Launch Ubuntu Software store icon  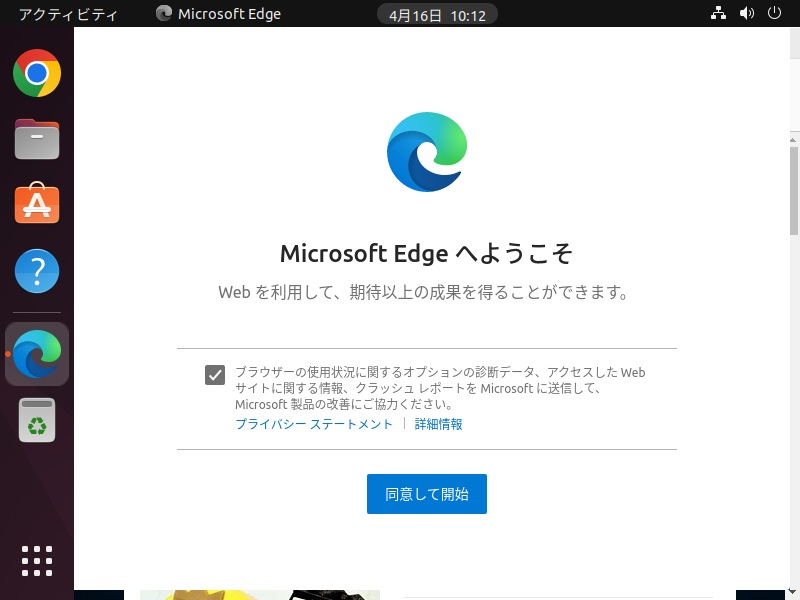click(37, 203)
